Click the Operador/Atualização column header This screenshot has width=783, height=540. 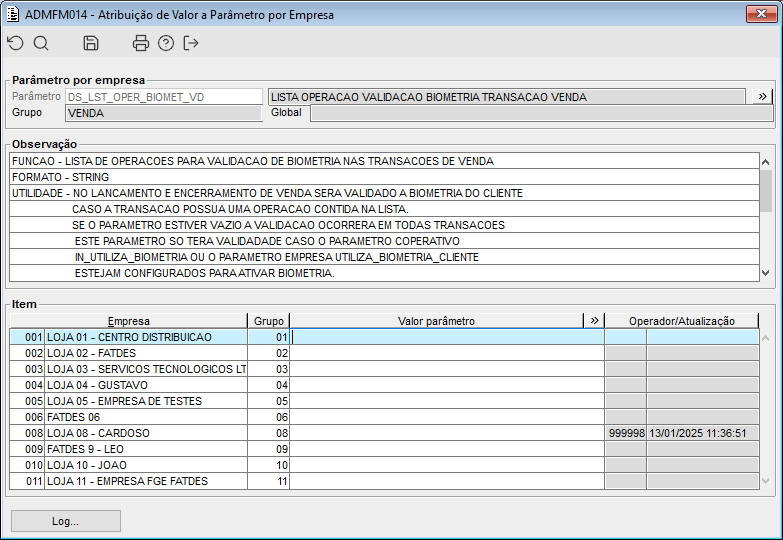(682, 321)
